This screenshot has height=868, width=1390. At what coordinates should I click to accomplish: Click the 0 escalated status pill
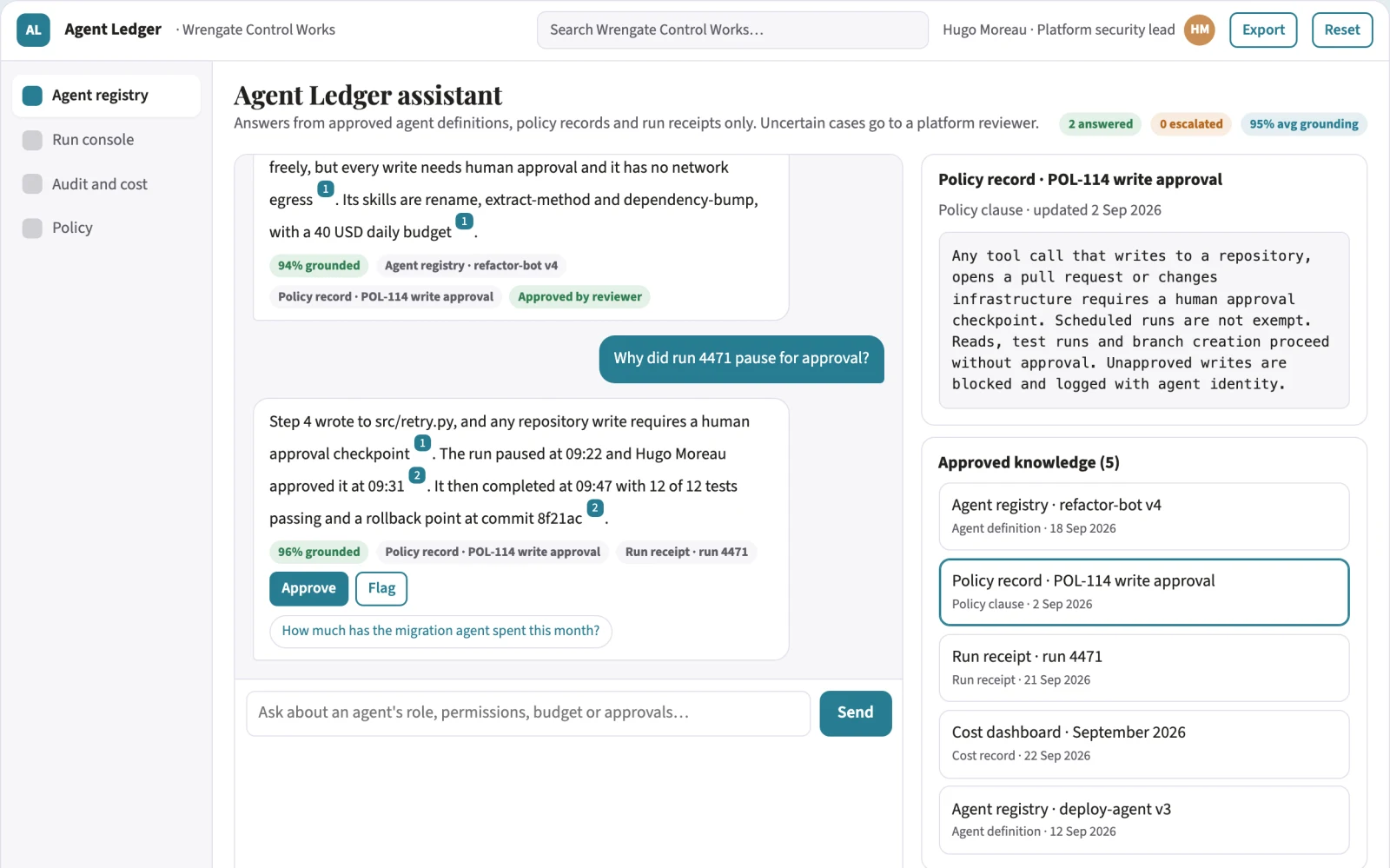point(1191,124)
